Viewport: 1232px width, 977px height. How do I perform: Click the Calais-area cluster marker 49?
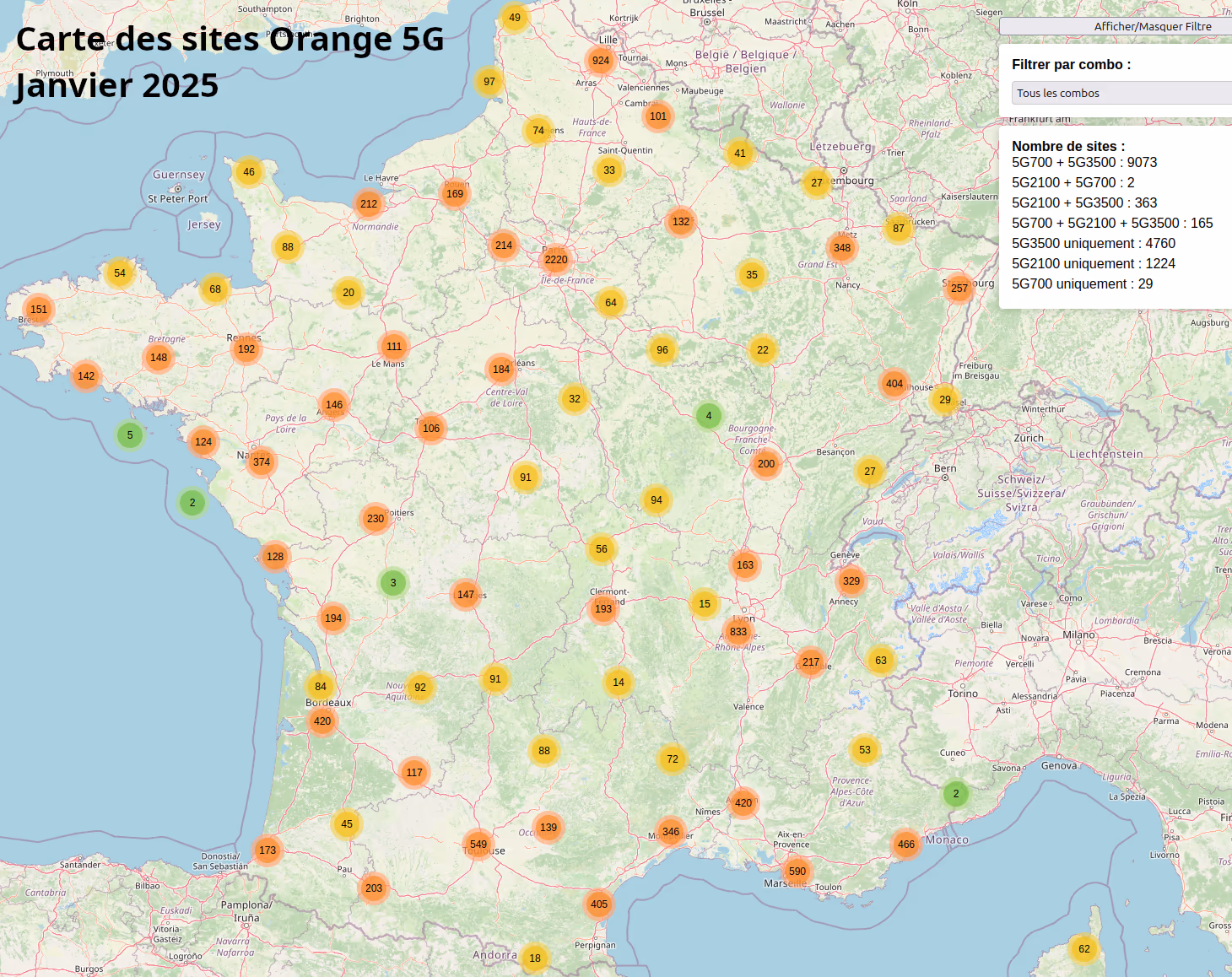coord(515,18)
